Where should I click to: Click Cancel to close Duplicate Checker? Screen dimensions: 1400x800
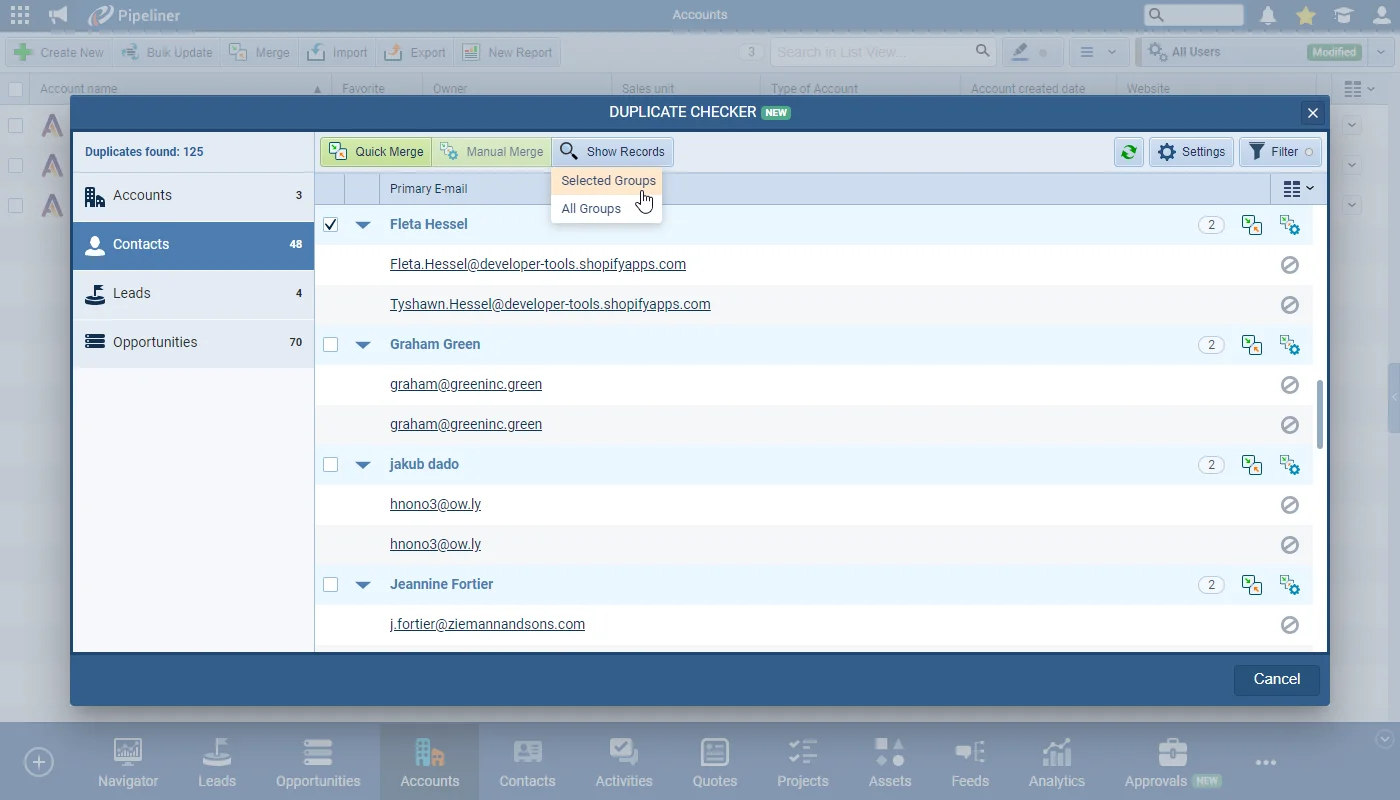coord(1277,679)
